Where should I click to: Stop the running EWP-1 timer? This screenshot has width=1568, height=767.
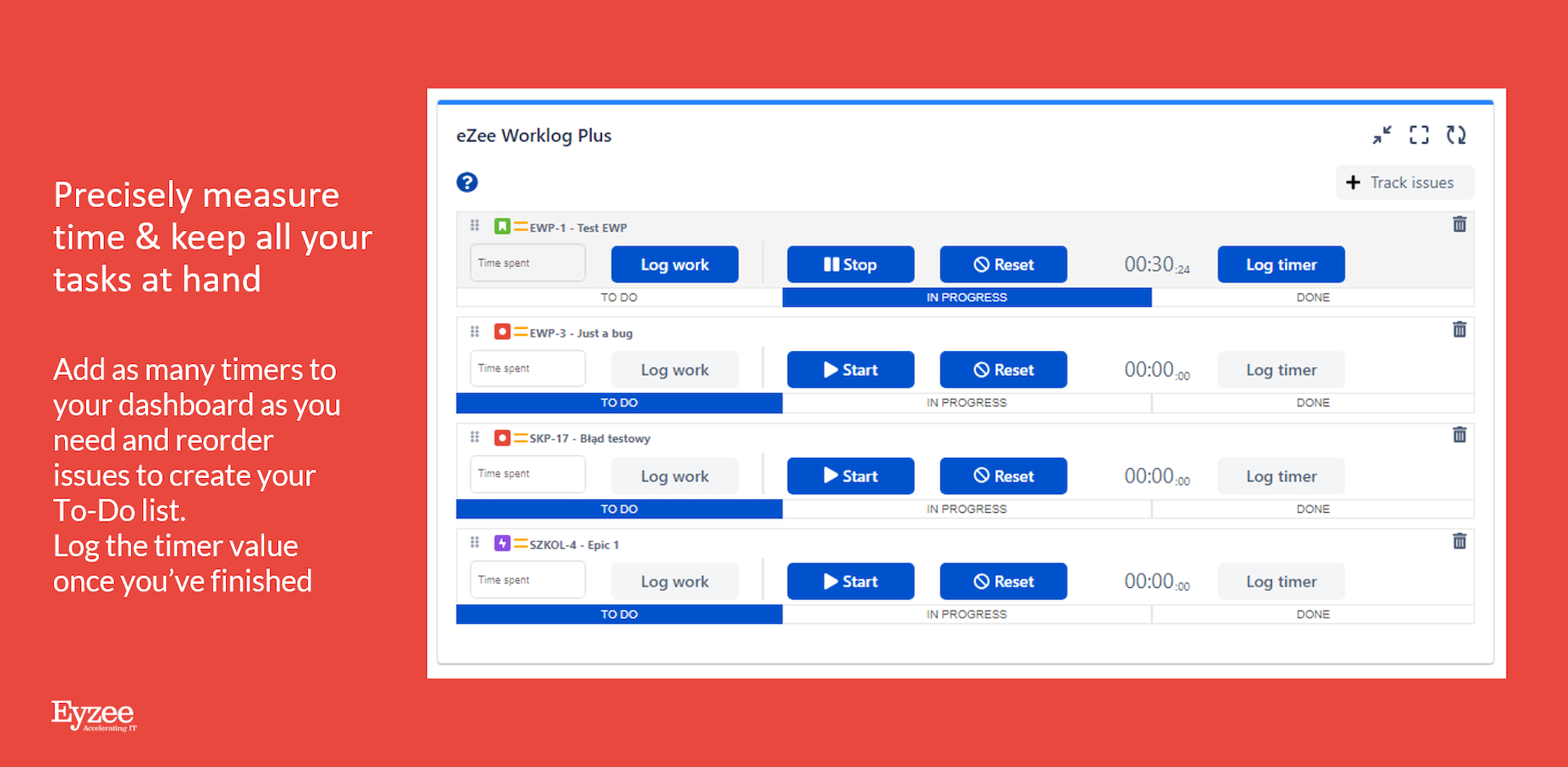(x=850, y=264)
